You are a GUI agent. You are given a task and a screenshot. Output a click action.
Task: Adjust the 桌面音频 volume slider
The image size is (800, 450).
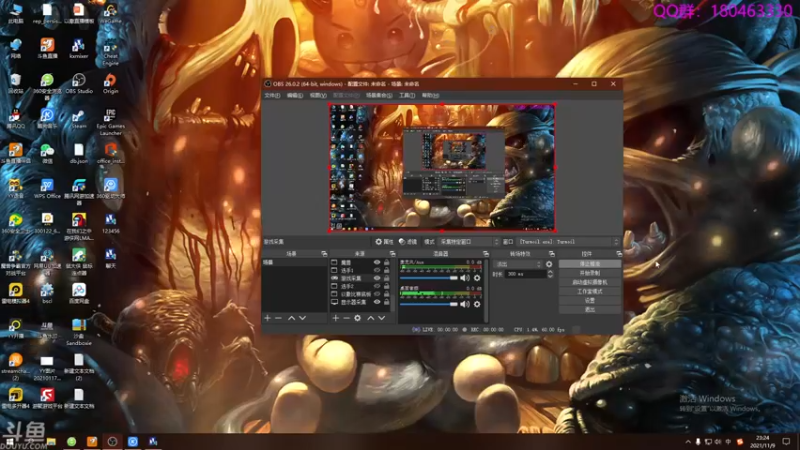pyautogui.click(x=429, y=304)
